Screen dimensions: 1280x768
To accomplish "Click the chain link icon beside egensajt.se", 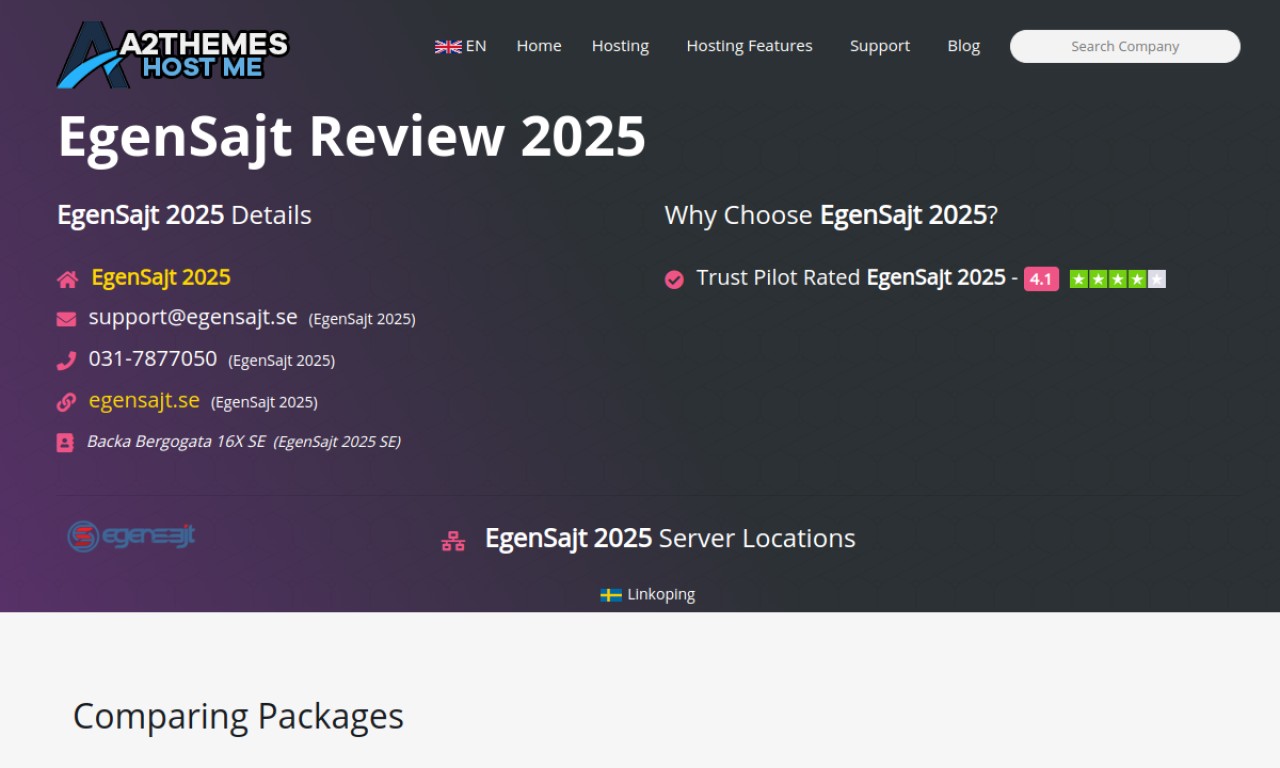I will coord(66,402).
